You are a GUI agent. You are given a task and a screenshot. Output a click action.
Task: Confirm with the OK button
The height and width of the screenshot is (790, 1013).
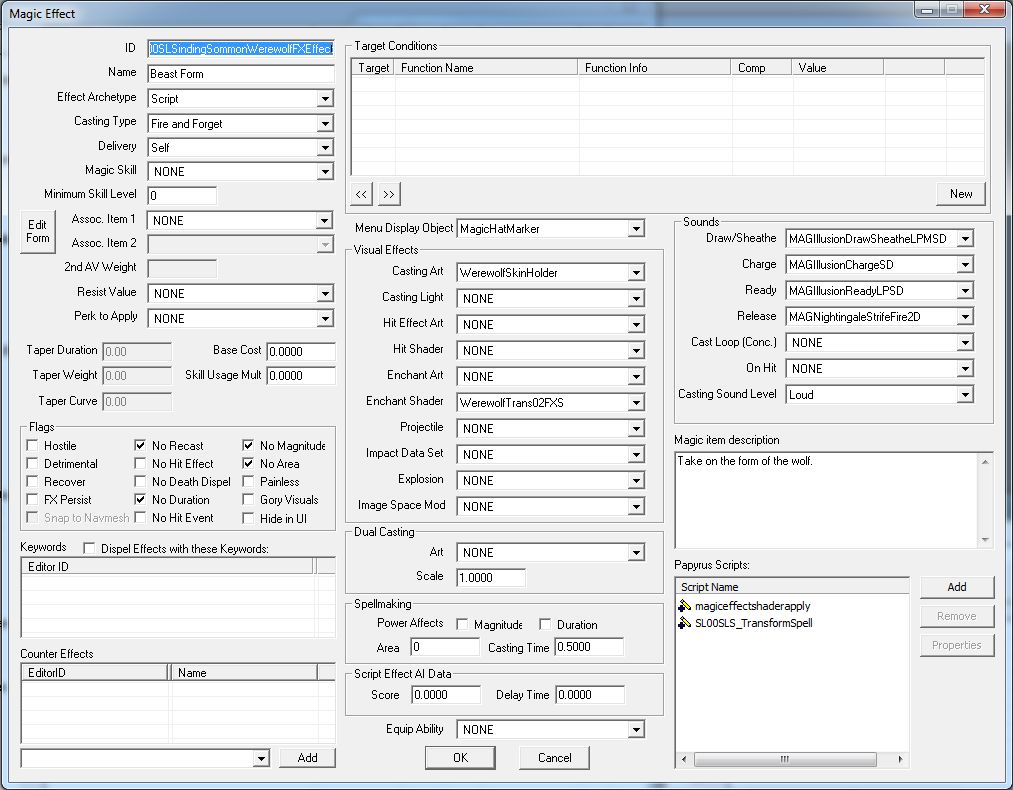click(460, 758)
